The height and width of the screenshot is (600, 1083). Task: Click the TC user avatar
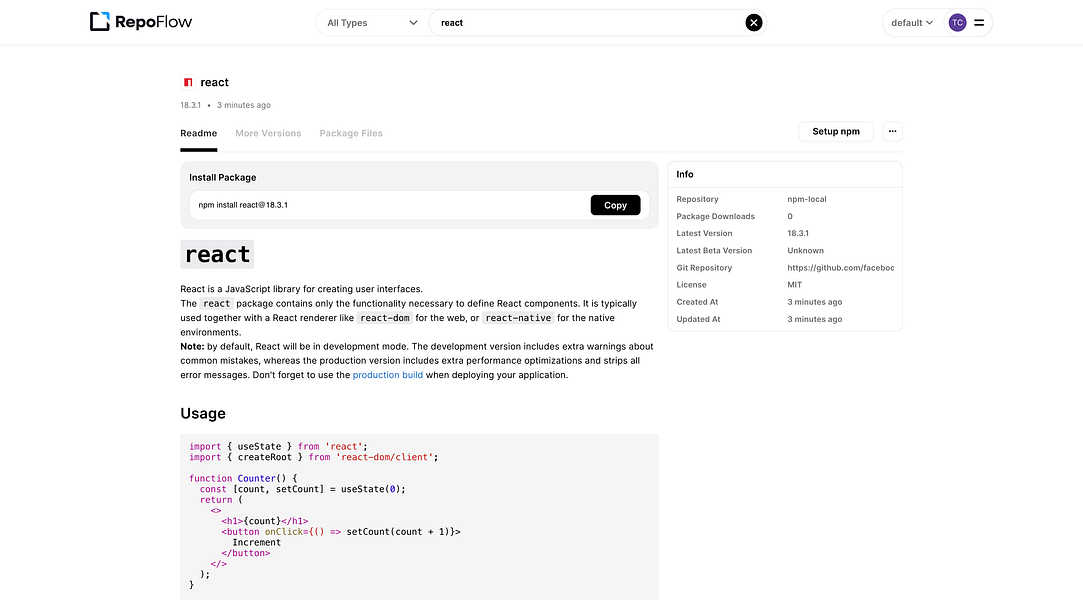coord(957,23)
